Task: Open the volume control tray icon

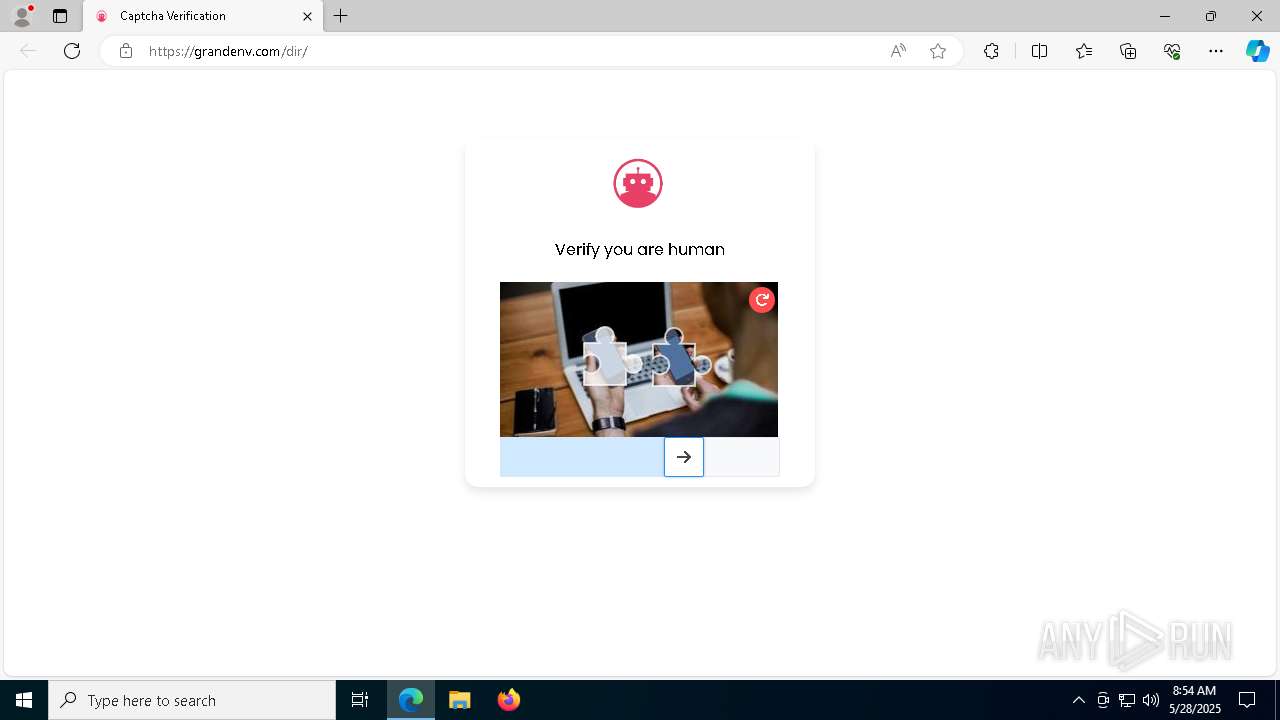Action: [1151, 700]
